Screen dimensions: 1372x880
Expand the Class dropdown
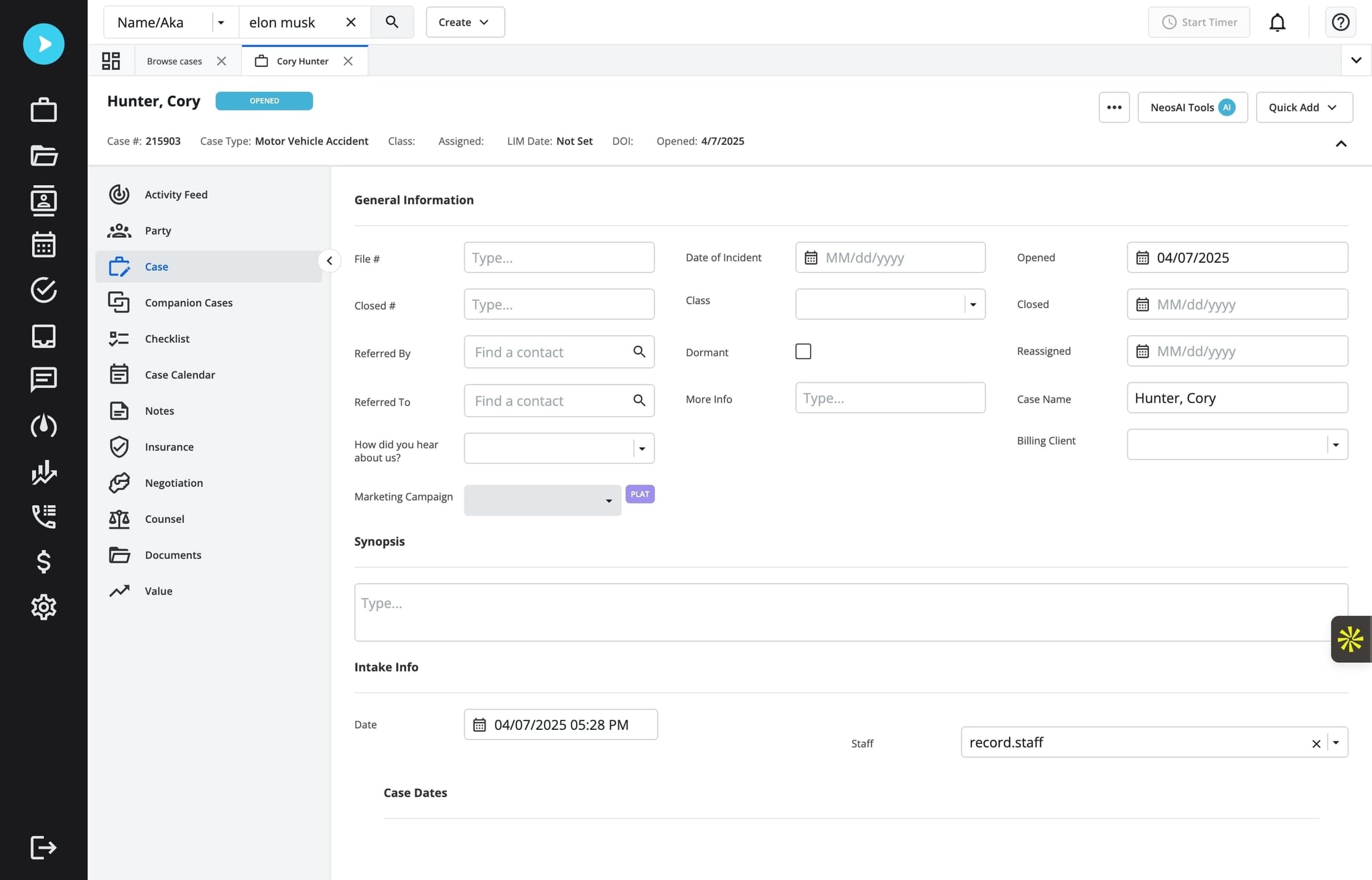973,304
